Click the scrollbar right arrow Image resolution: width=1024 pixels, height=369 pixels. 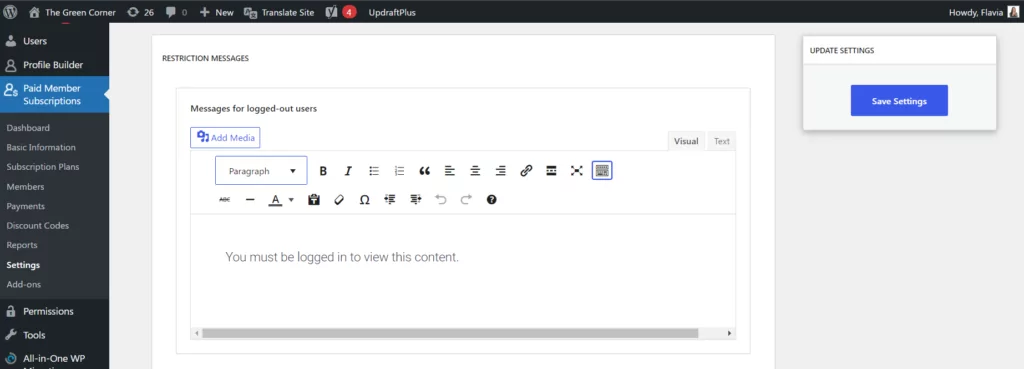point(730,333)
